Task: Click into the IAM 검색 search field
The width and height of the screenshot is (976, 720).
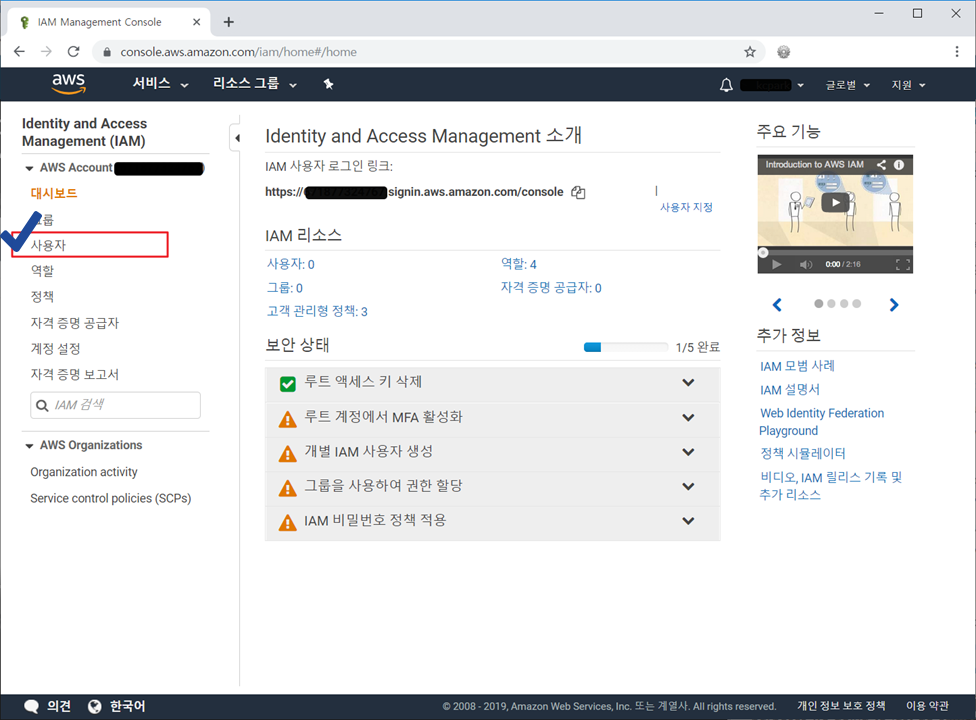Action: pyautogui.click(x=116, y=405)
